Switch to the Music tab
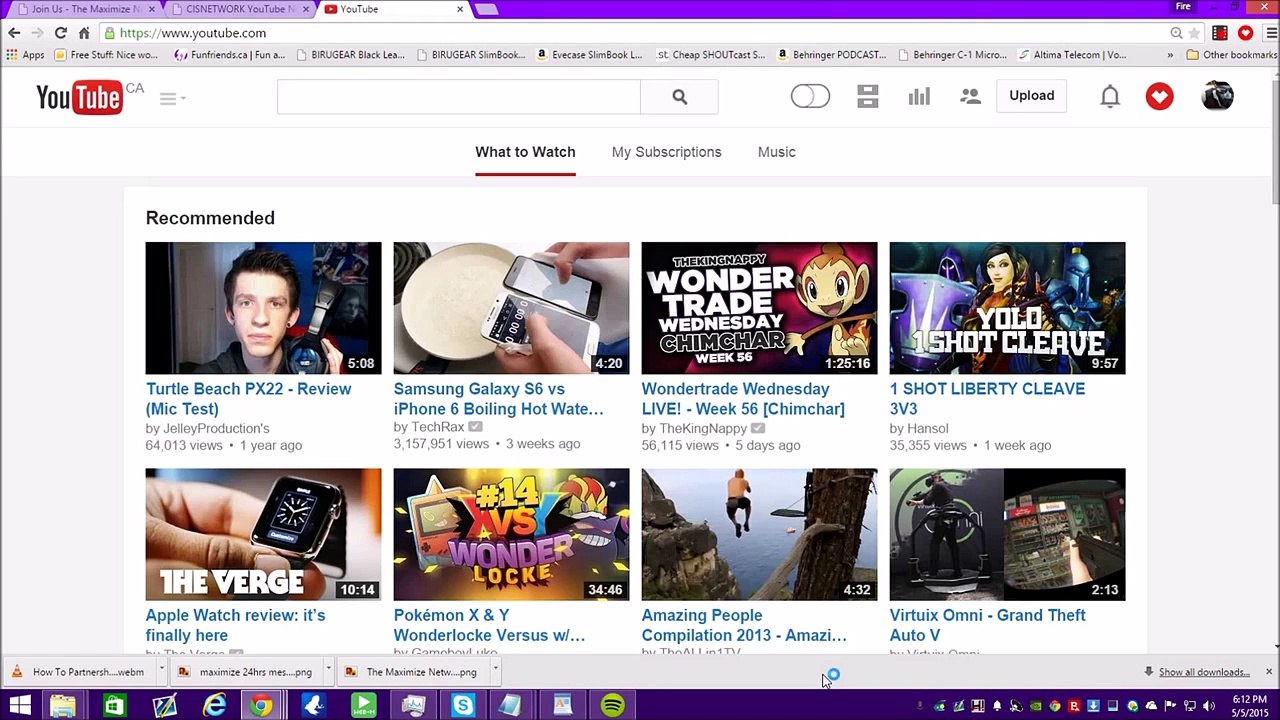Viewport: 1280px width, 720px height. click(776, 152)
